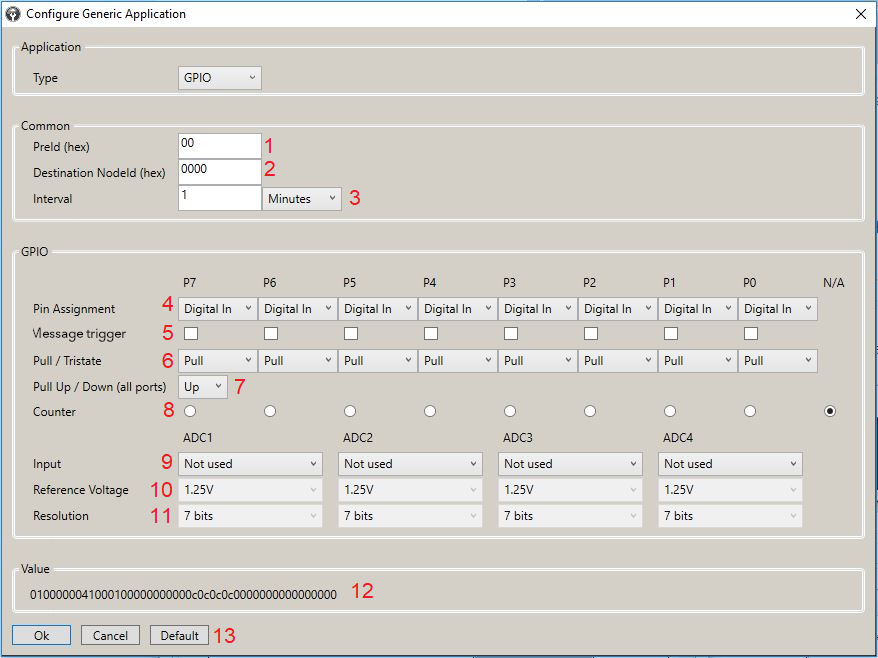Confirm the configuration with Ok
878x658 pixels.
tap(41, 636)
